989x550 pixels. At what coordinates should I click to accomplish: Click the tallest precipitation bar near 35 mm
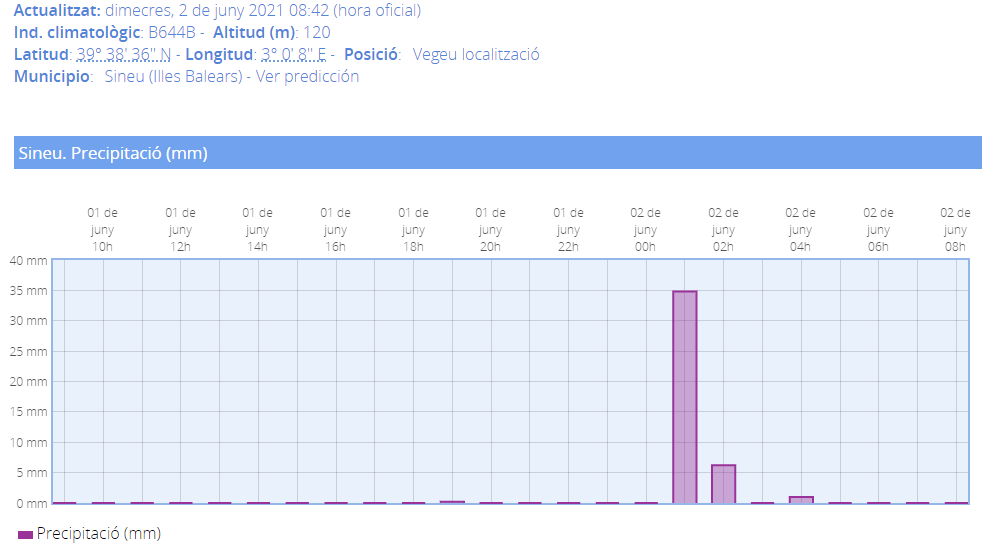[x=684, y=397]
